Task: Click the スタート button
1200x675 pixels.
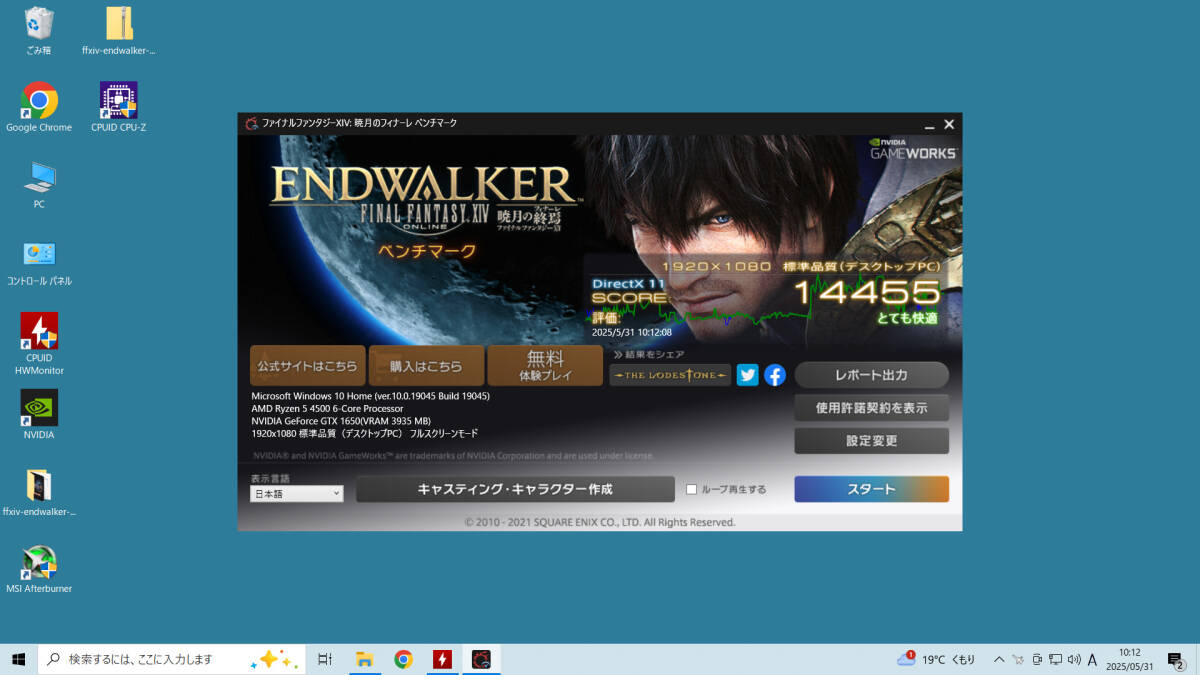Action: 871,489
